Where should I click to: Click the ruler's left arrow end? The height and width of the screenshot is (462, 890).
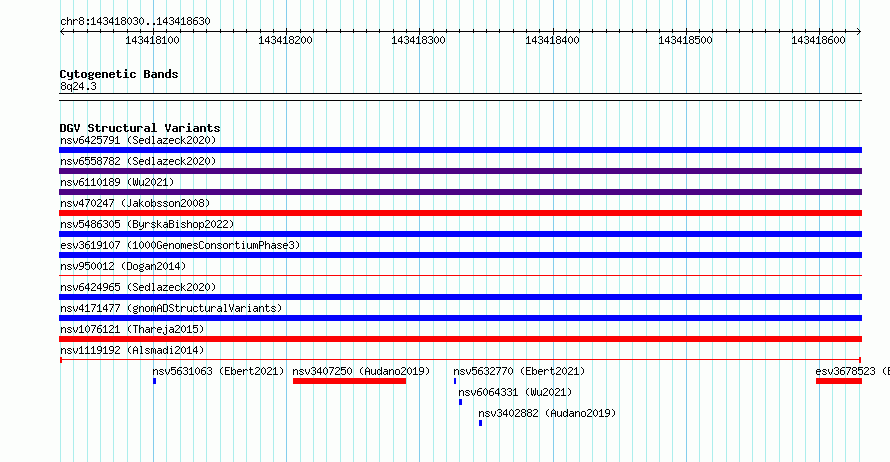[62, 32]
